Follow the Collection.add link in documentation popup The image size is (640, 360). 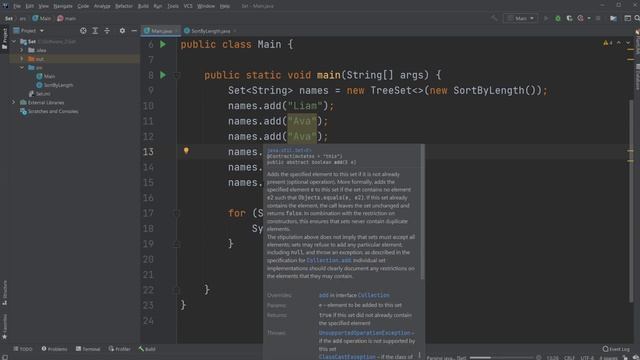tap(329, 260)
